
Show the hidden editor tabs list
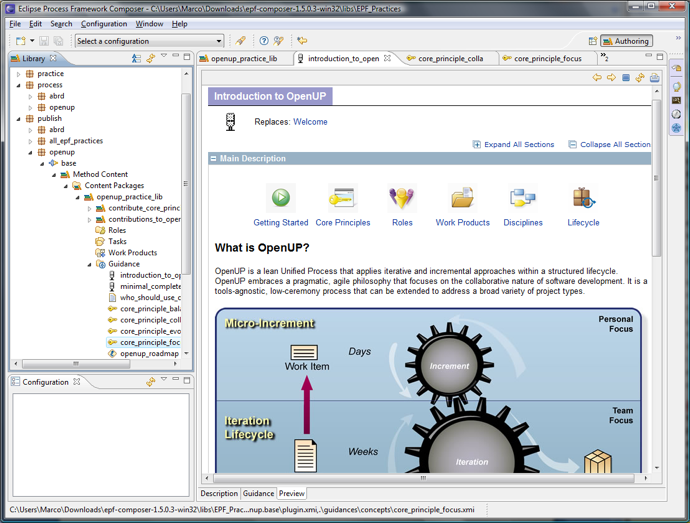[x=605, y=57]
